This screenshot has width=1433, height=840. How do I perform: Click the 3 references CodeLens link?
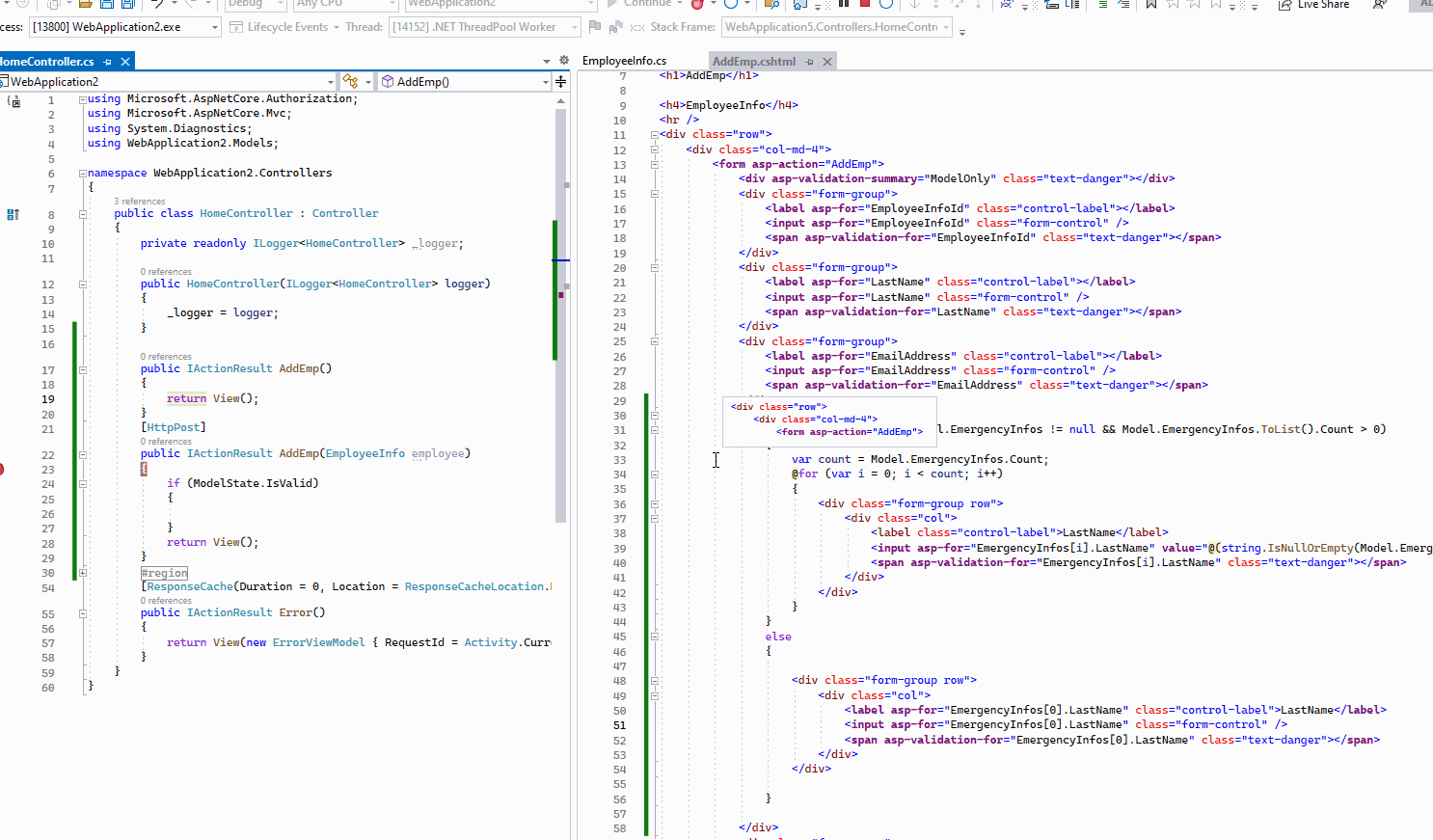[140, 202]
